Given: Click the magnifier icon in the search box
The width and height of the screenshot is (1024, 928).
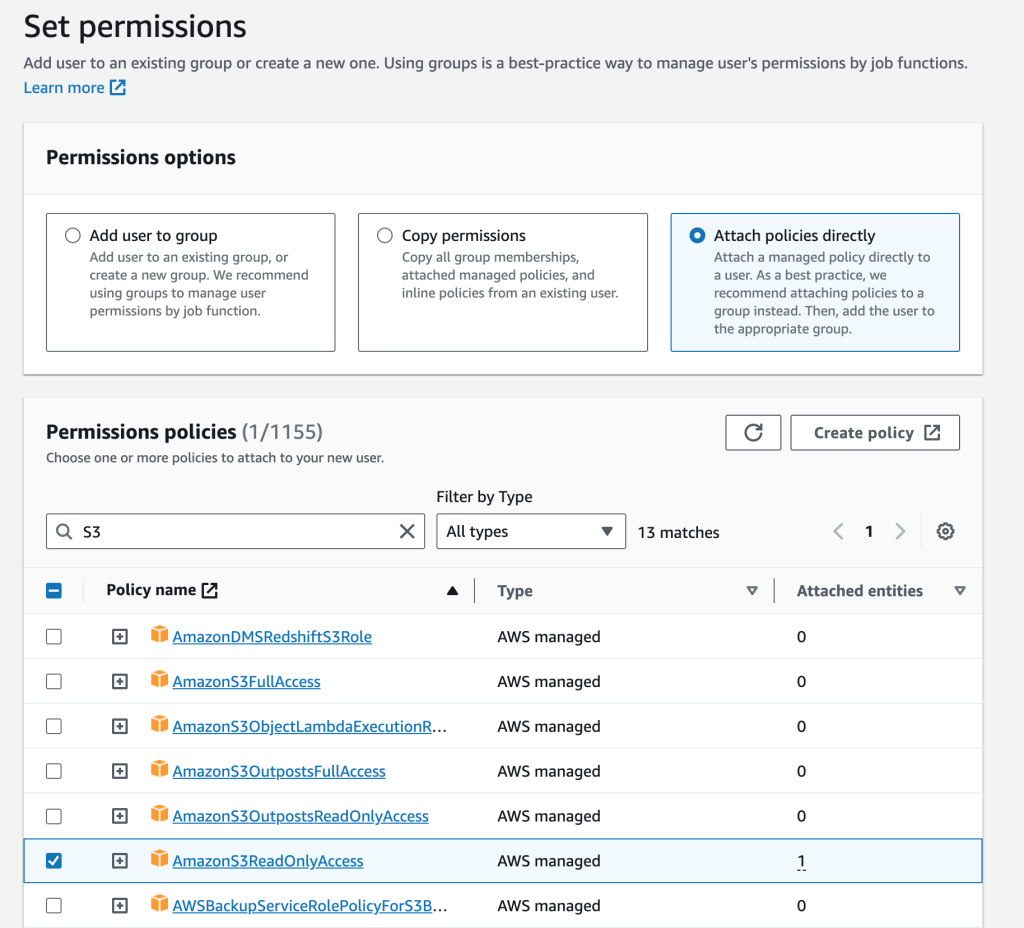Looking at the screenshot, I should [64, 531].
